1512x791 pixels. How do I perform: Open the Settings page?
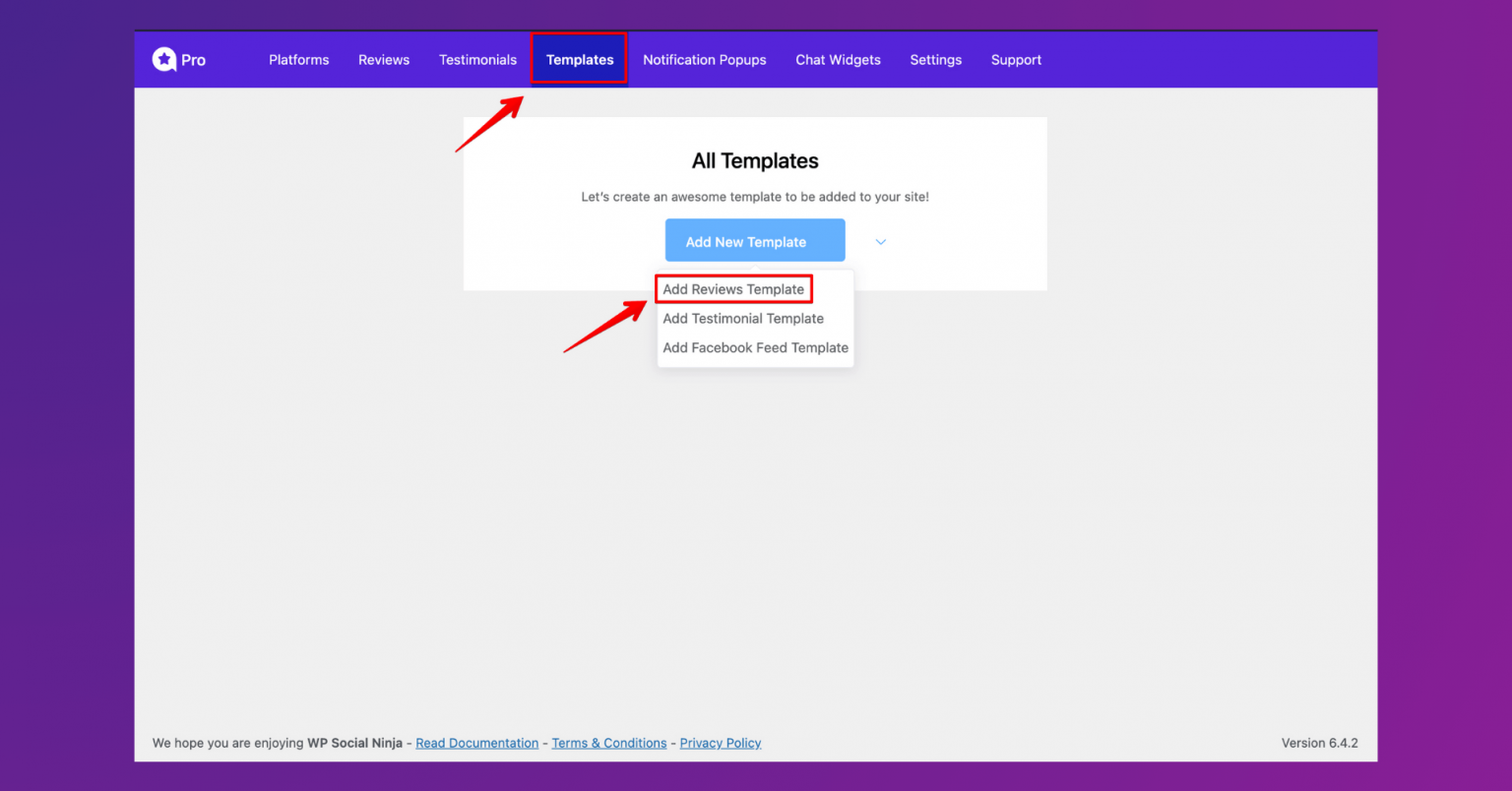pyautogui.click(x=935, y=59)
